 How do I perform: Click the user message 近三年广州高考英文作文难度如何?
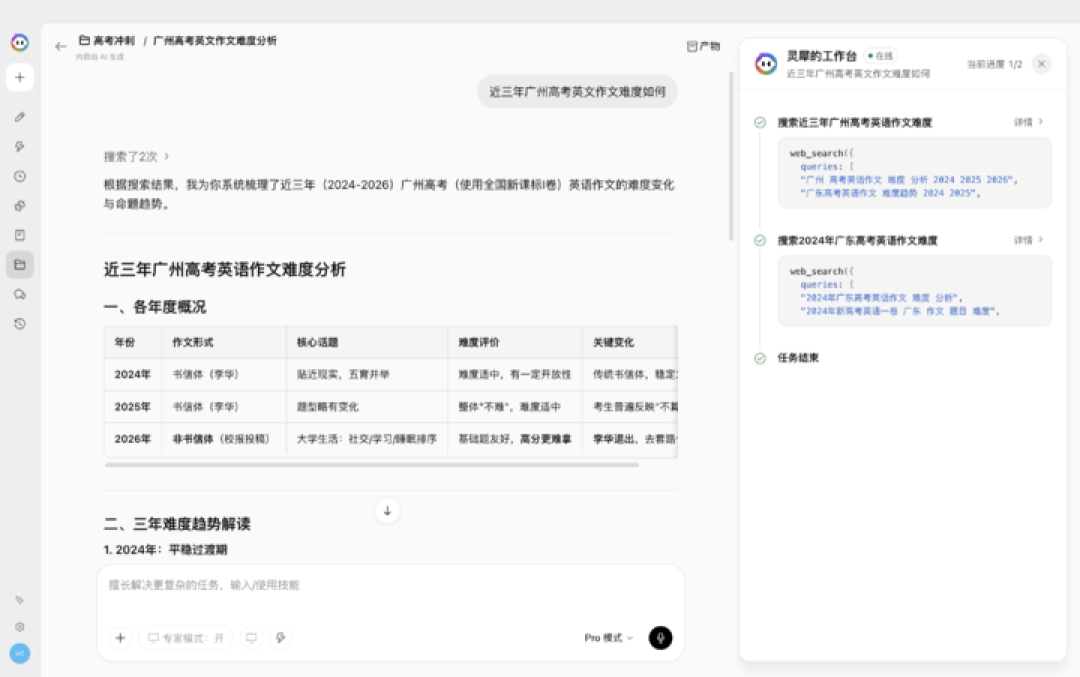(x=577, y=92)
